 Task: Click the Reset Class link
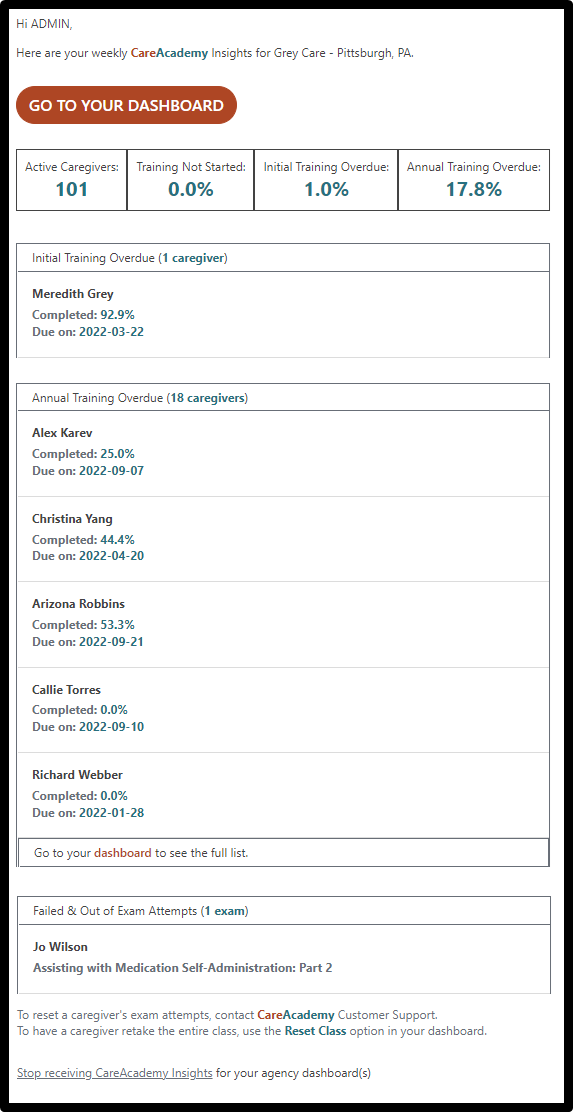point(316,1031)
